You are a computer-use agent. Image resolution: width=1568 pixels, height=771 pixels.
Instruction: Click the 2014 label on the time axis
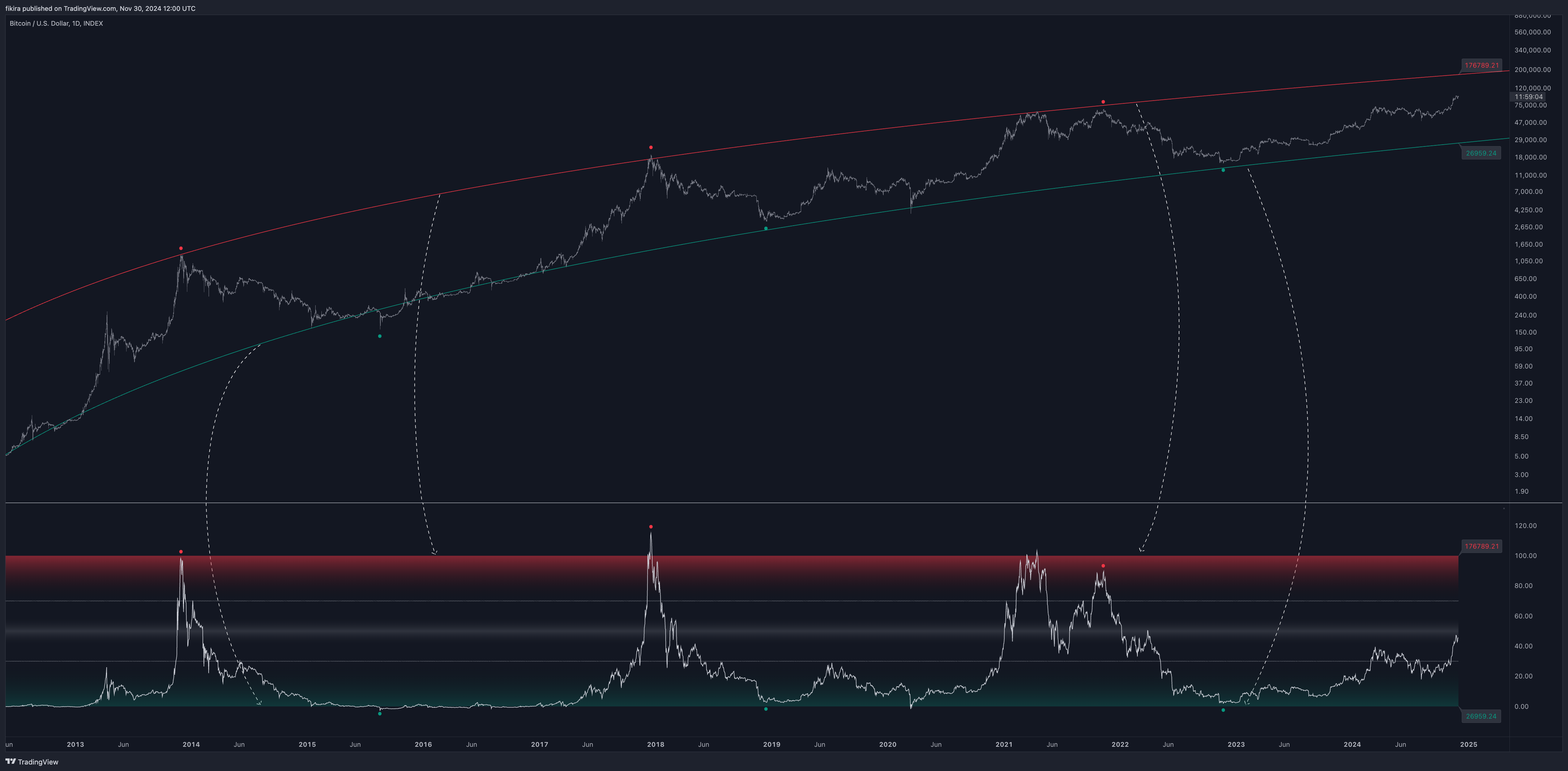191,745
